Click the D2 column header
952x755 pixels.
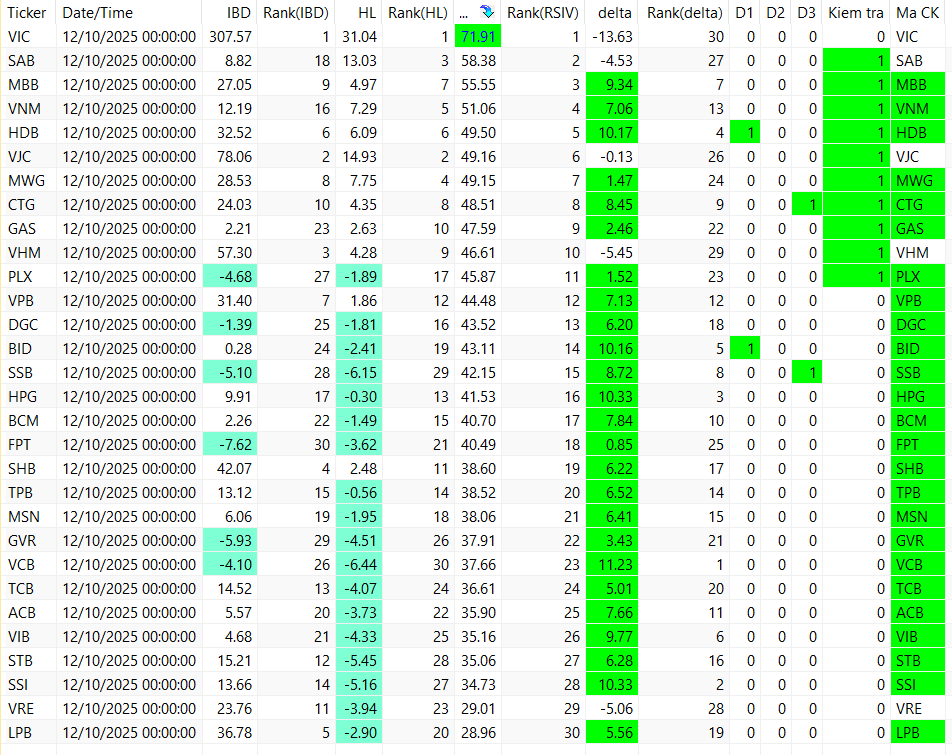point(776,12)
